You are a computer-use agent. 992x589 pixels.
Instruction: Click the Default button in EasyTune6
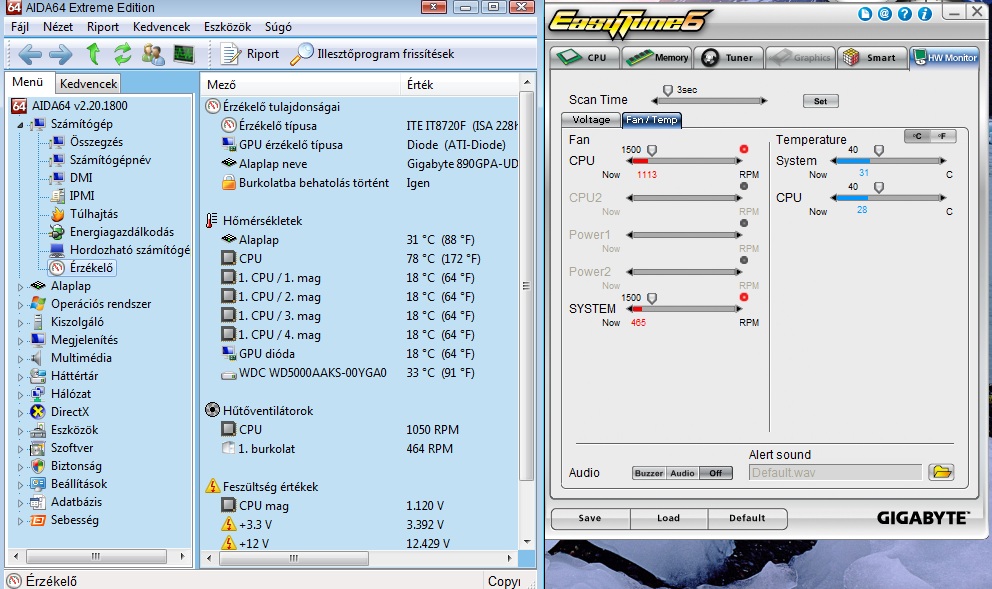pyautogui.click(x=747, y=518)
